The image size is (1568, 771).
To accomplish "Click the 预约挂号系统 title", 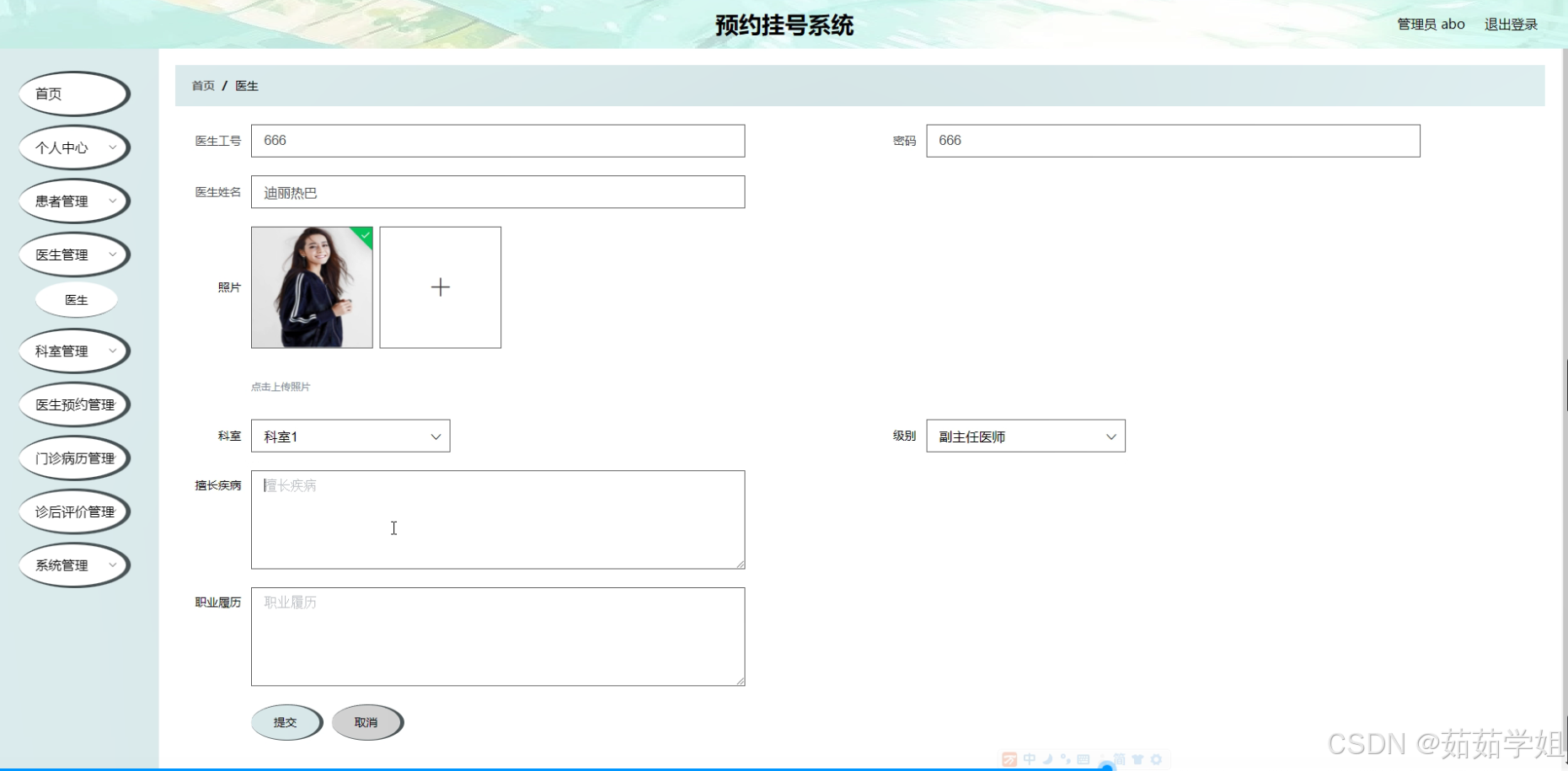I will pyautogui.click(x=784, y=25).
